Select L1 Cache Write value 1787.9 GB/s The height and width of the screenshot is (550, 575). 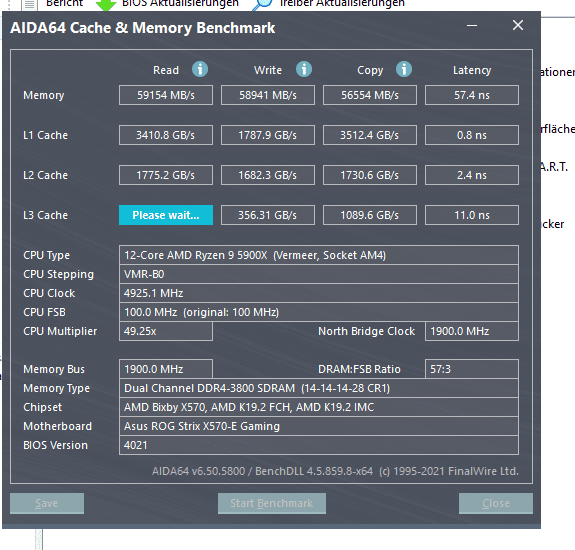268,135
